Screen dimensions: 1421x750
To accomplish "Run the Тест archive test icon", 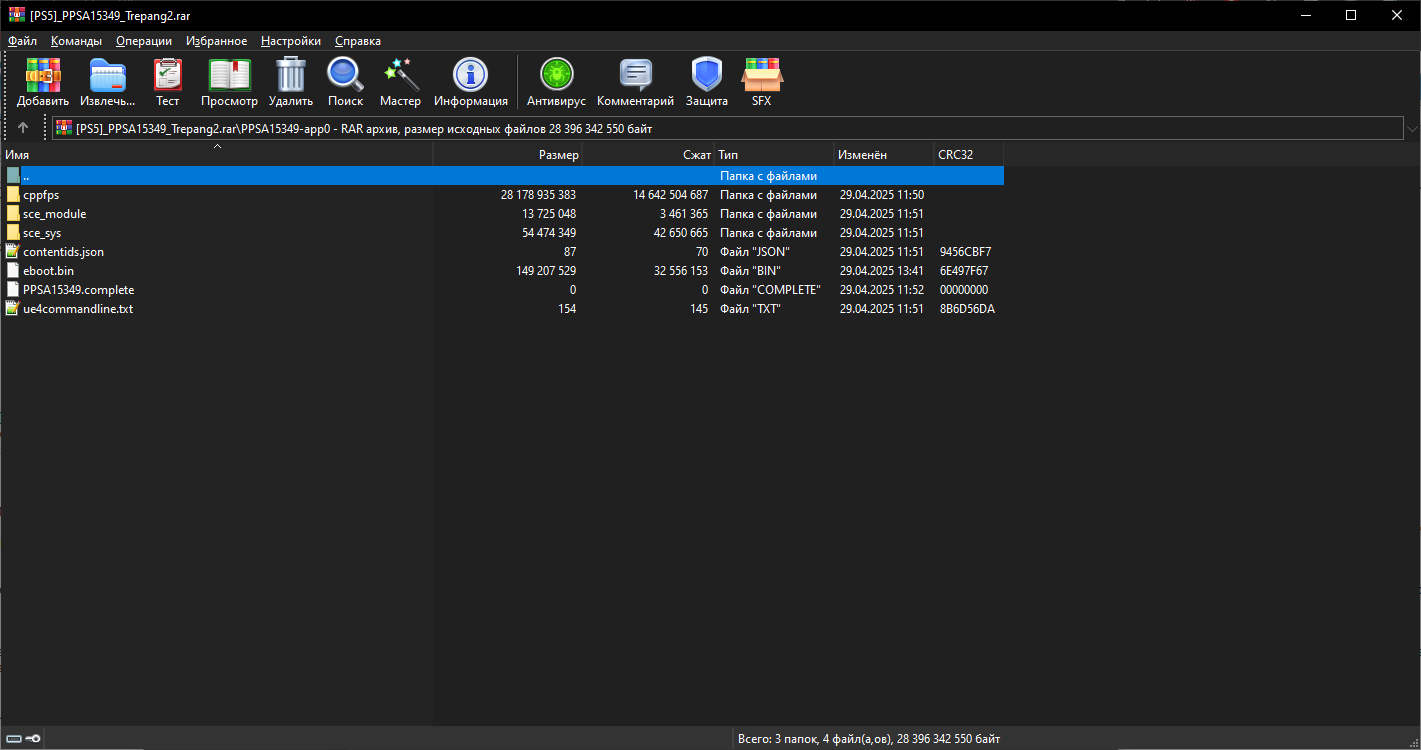I will pos(167,76).
